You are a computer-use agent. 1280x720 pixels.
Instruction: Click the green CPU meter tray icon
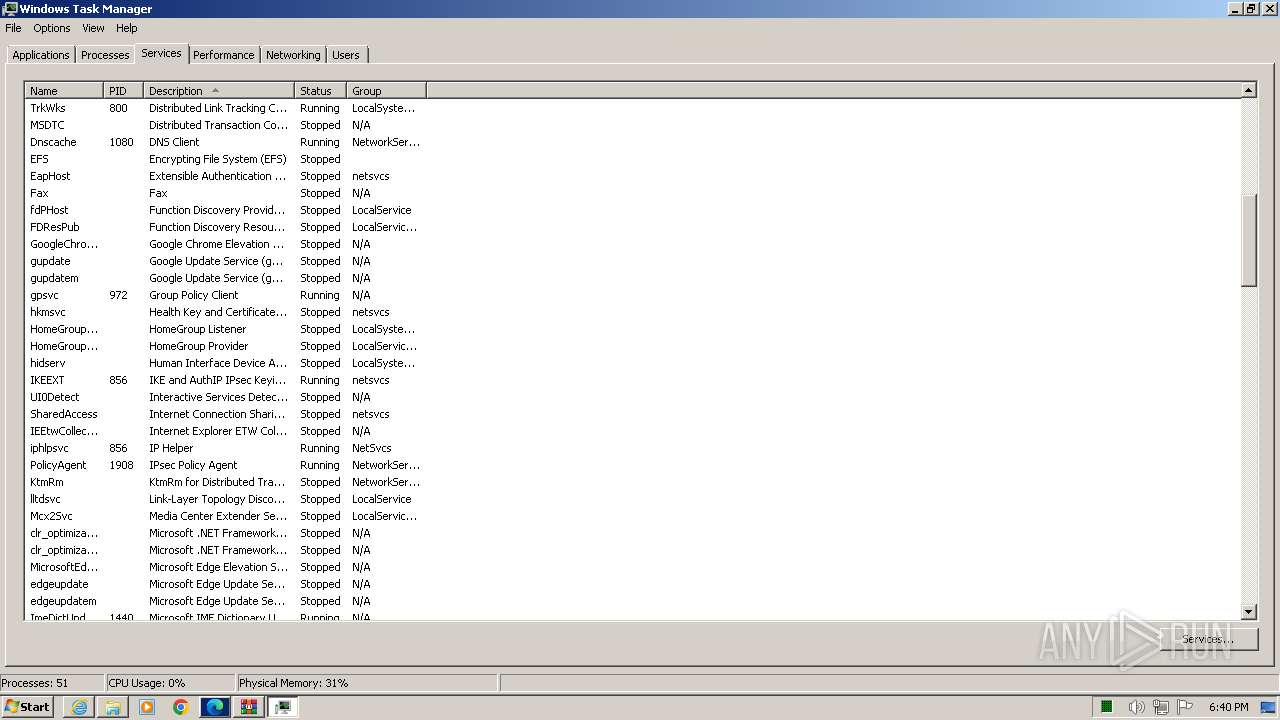coord(1107,707)
